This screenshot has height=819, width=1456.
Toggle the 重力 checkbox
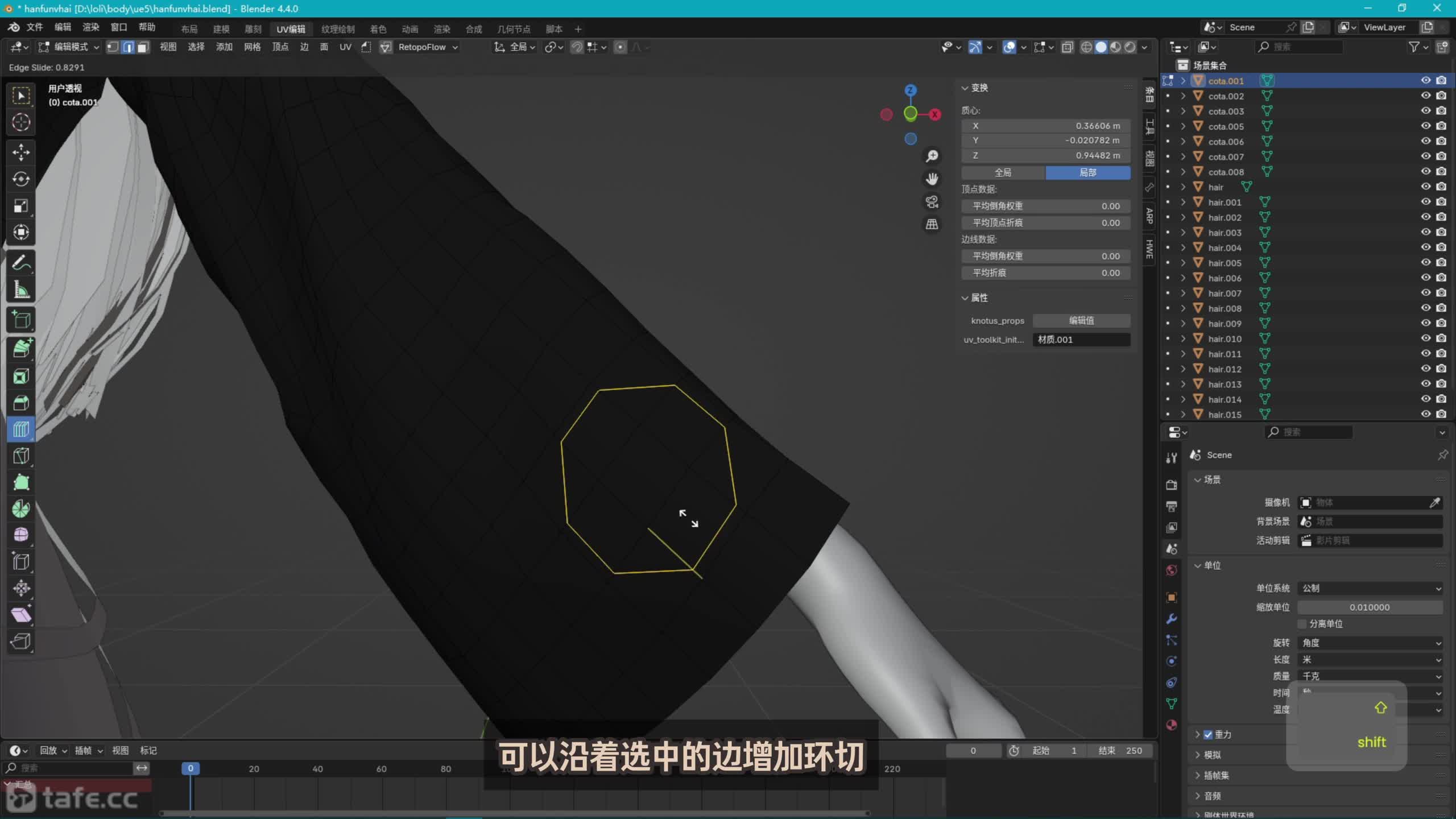[1209, 734]
